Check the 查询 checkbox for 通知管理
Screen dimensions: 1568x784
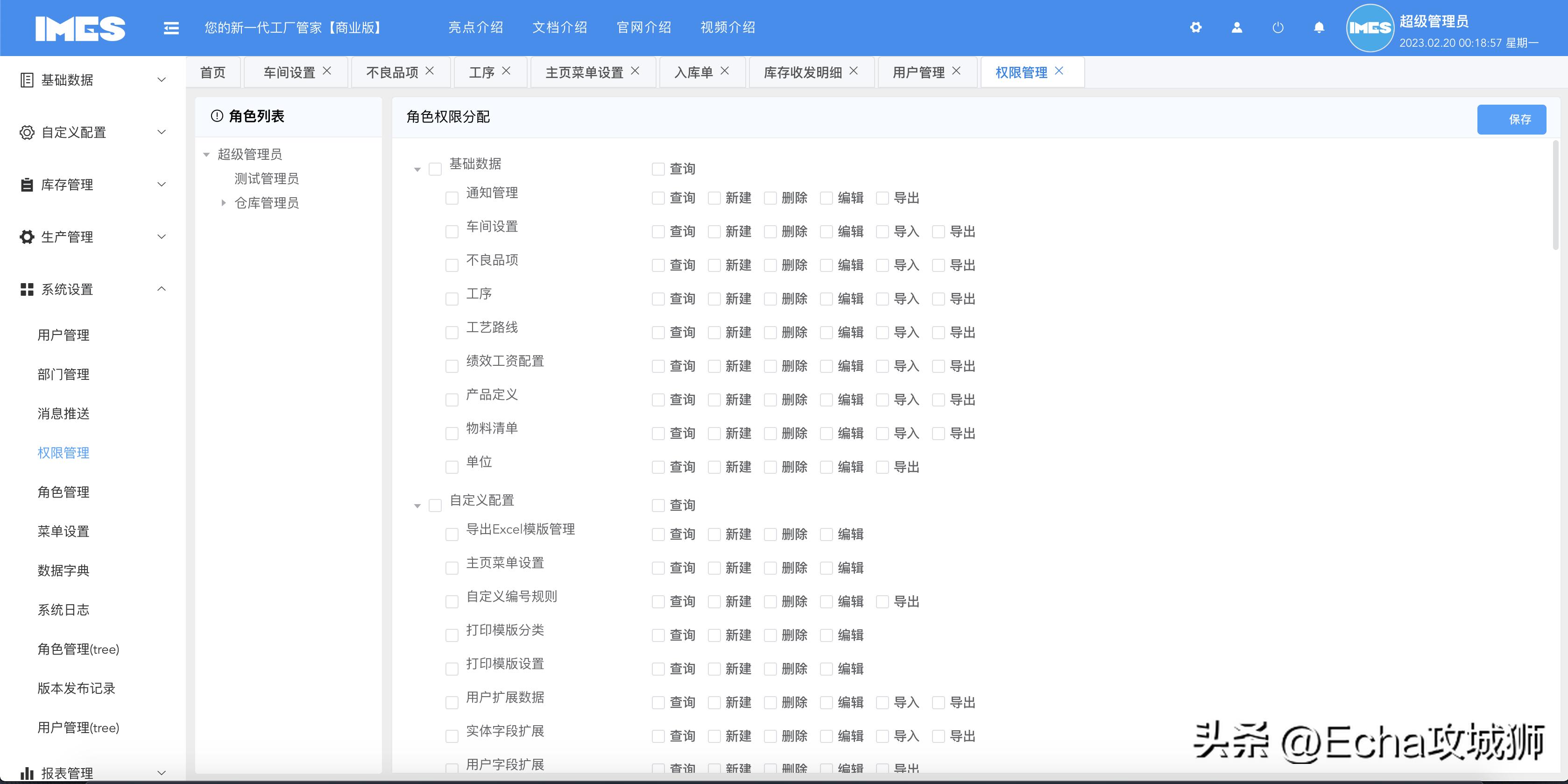point(657,197)
